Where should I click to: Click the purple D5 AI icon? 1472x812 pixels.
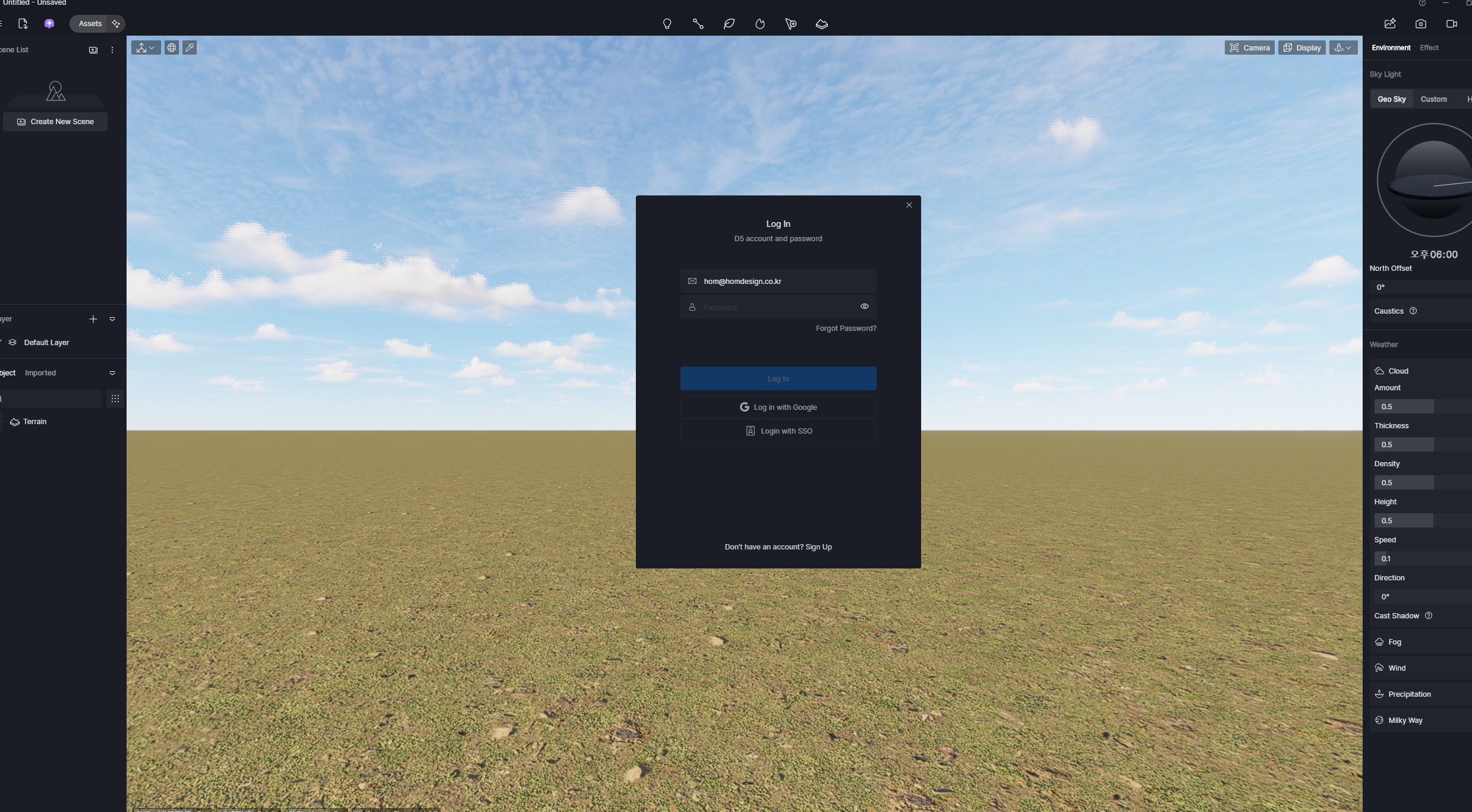(x=49, y=24)
